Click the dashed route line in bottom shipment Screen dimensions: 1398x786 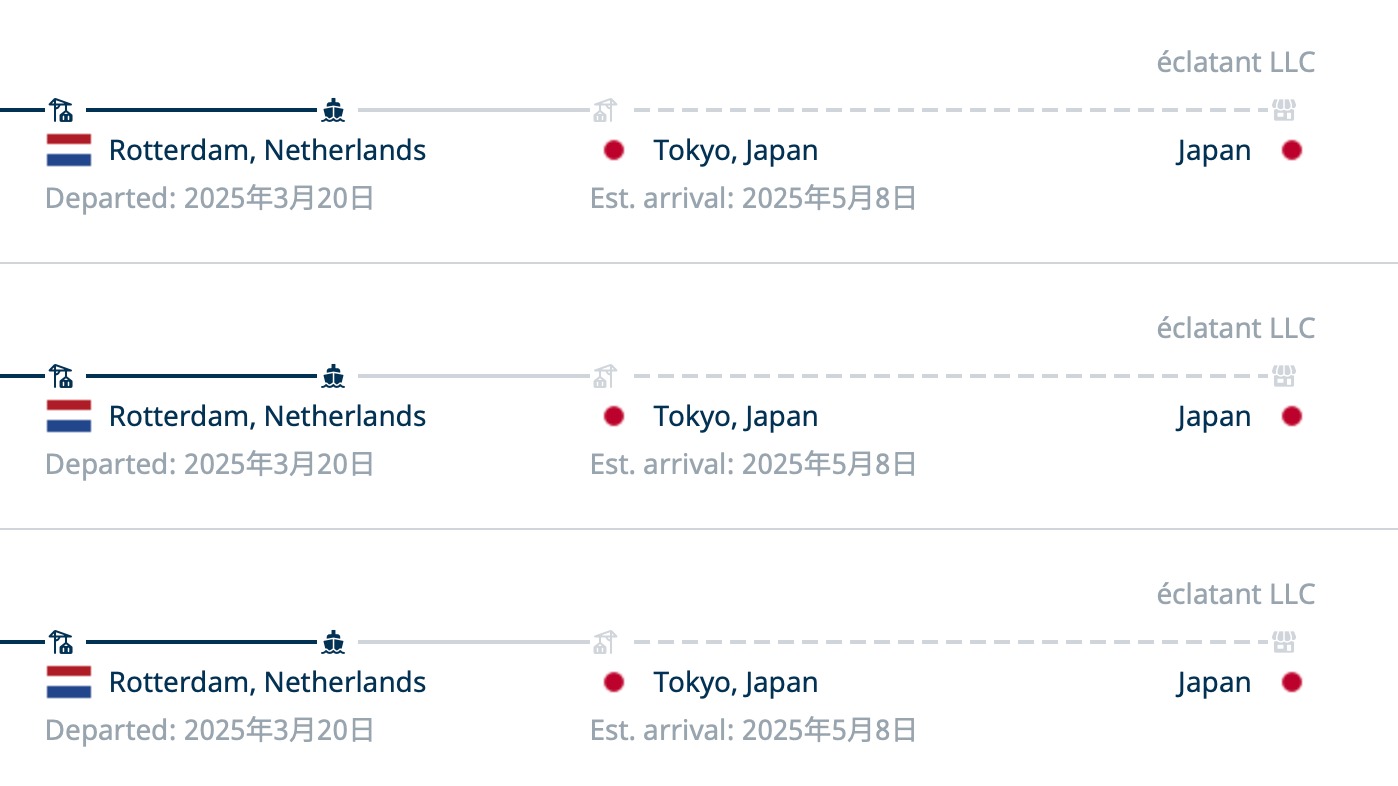click(950, 641)
